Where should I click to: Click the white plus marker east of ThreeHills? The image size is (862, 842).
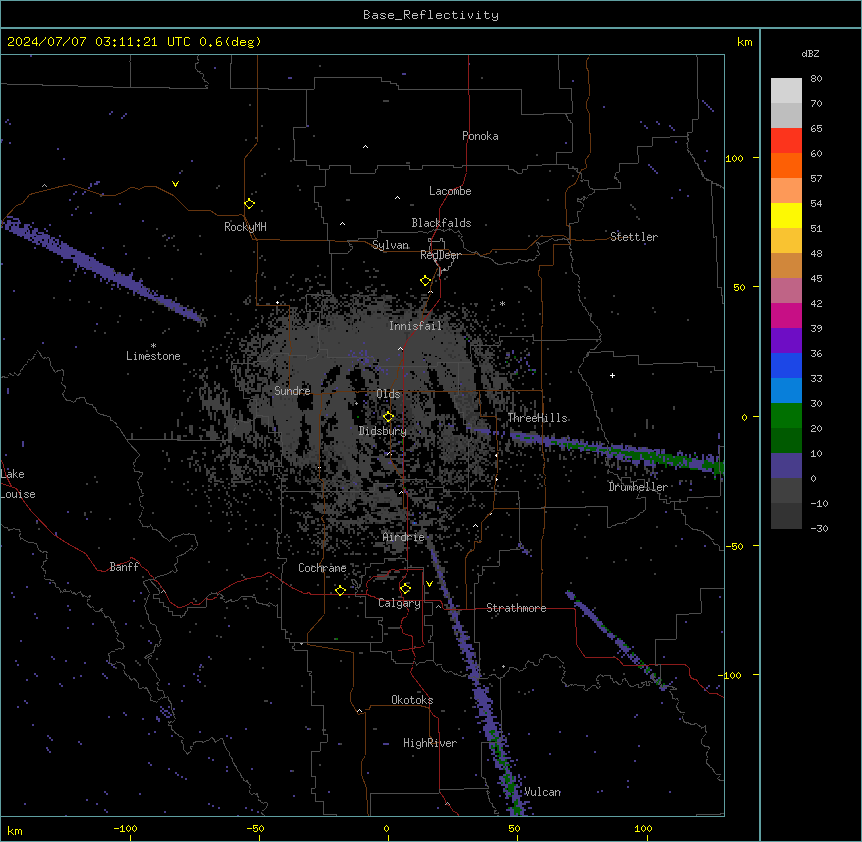point(612,375)
